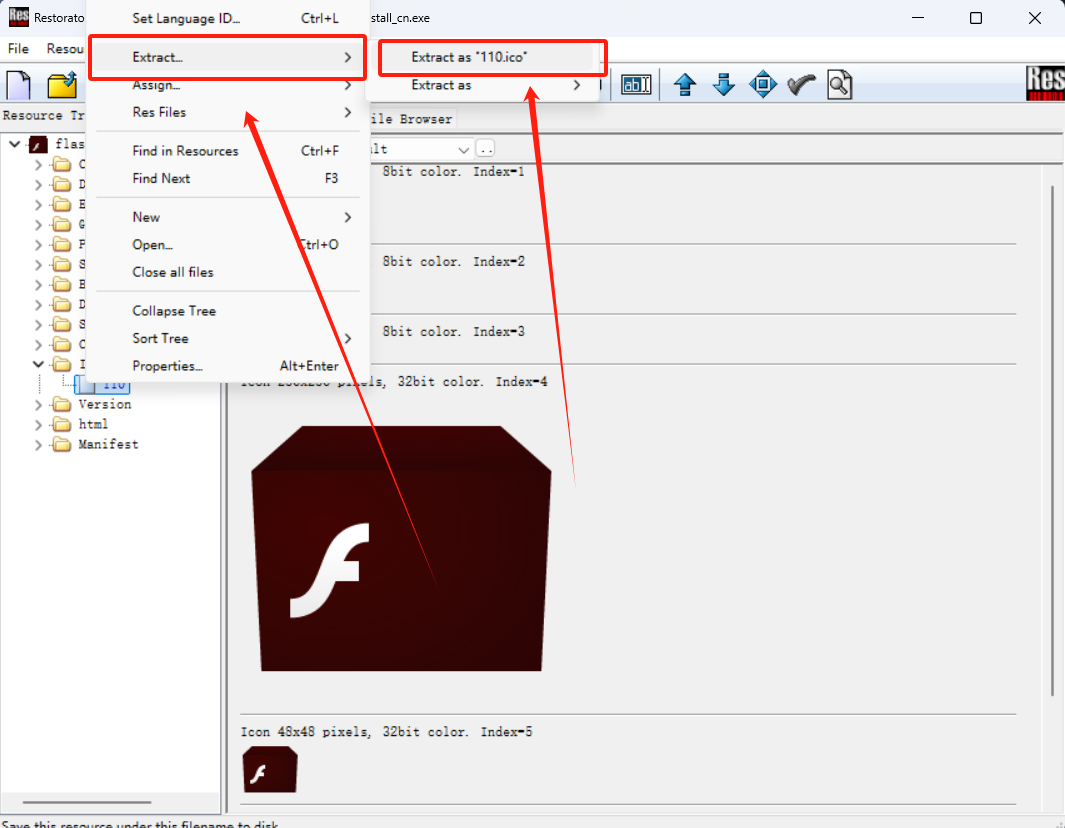Select the Version tree folder label
This screenshot has height=828, width=1065.
pos(105,405)
